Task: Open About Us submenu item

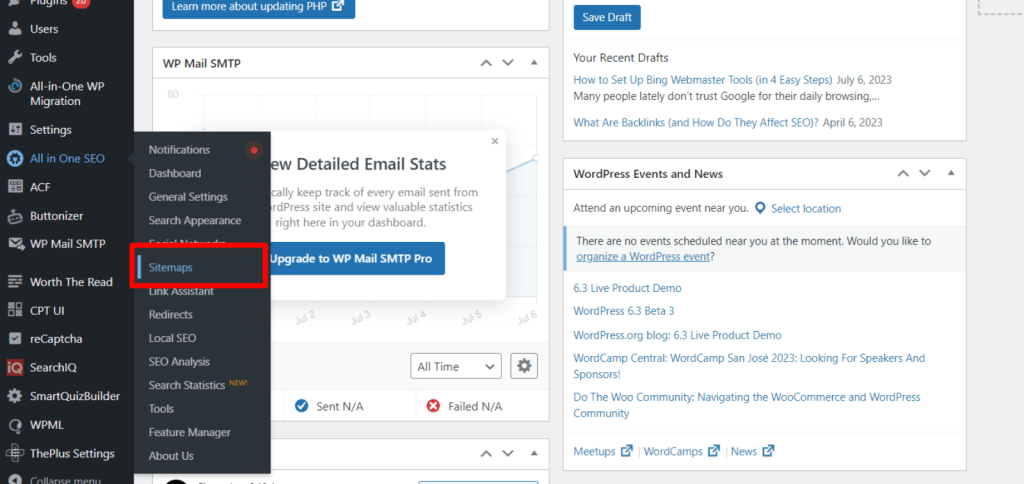Action: tap(171, 455)
